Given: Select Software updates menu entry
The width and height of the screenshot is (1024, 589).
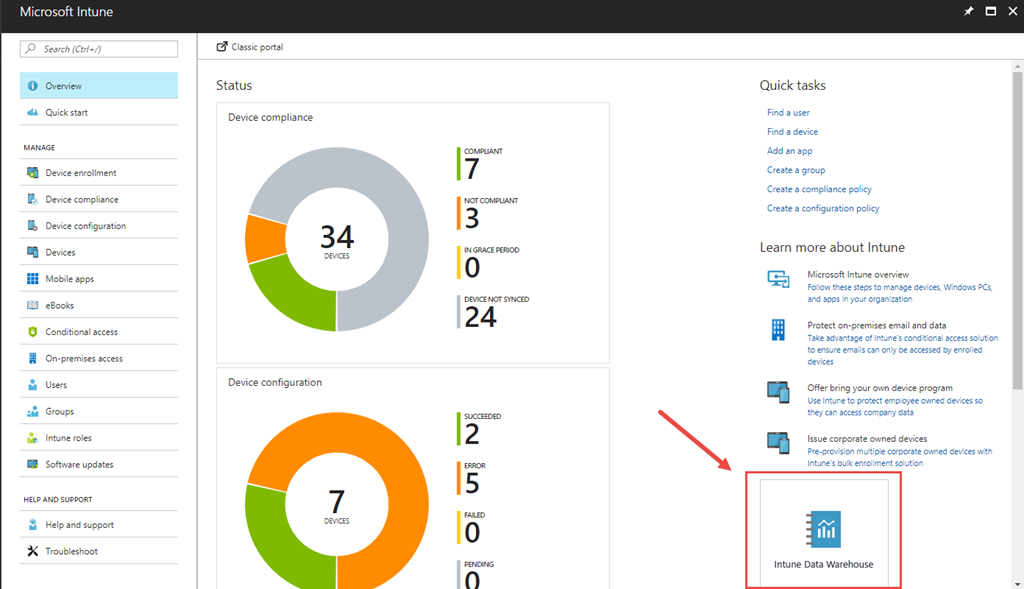Looking at the screenshot, I should pos(99,464).
